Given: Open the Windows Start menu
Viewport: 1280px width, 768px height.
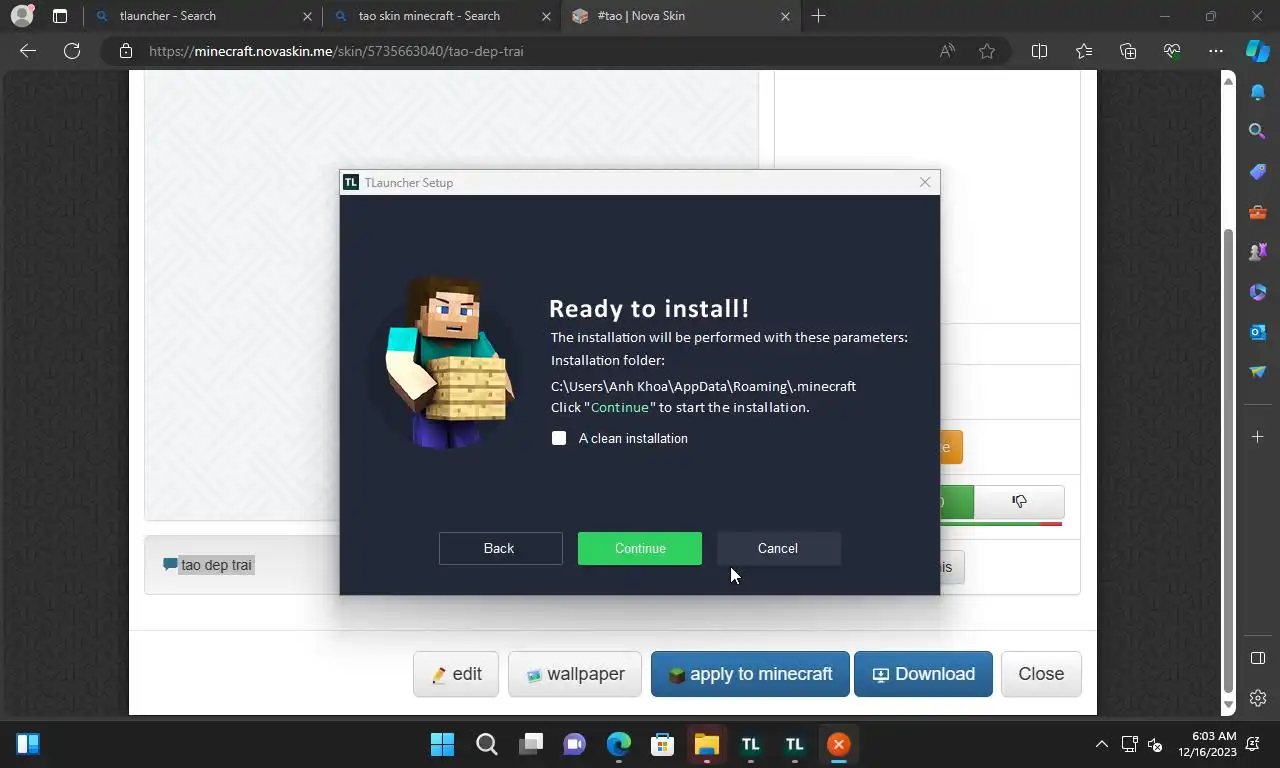Looking at the screenshot, I should pos(442,744).
